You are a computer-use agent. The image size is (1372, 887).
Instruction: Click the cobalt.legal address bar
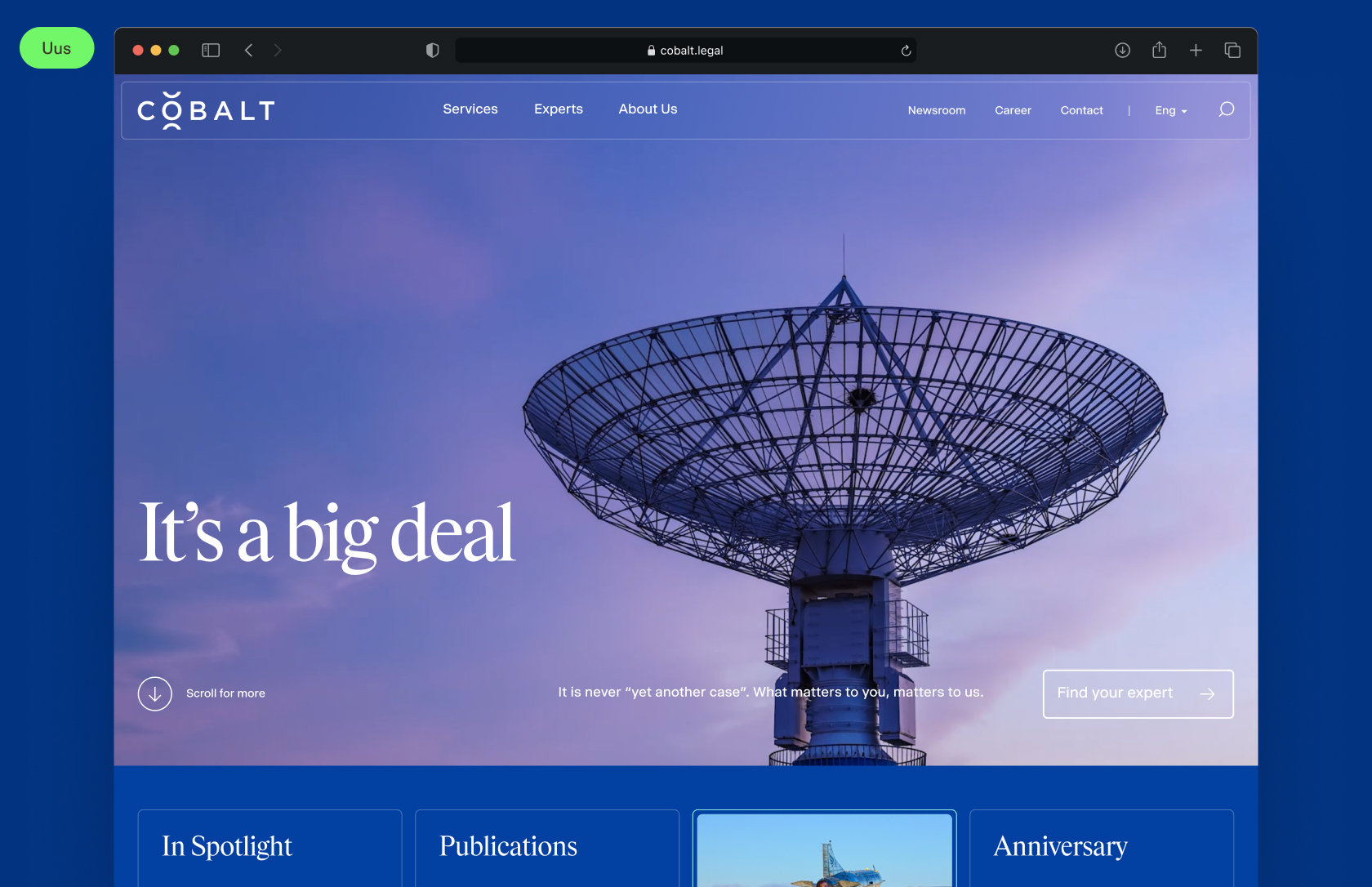click(686, 51)
